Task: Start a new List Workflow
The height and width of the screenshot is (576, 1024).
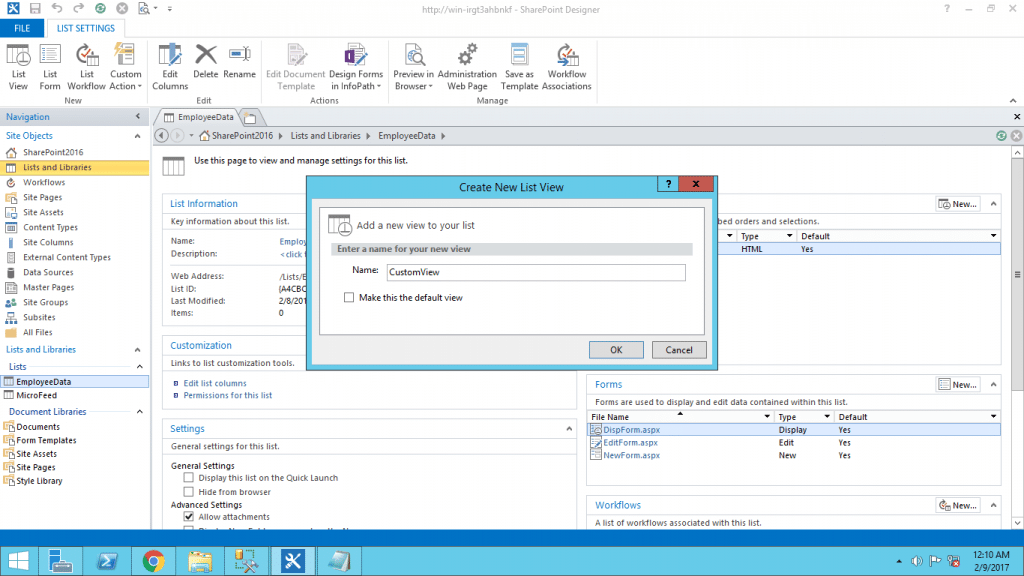Action: pyautogui.click(x=86, y=67)
